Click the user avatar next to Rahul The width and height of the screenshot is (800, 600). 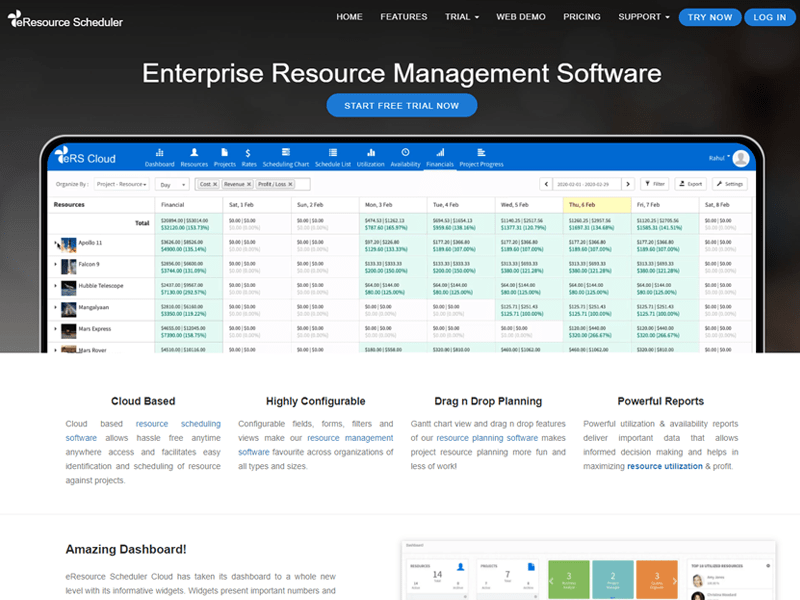pos(741,158)
